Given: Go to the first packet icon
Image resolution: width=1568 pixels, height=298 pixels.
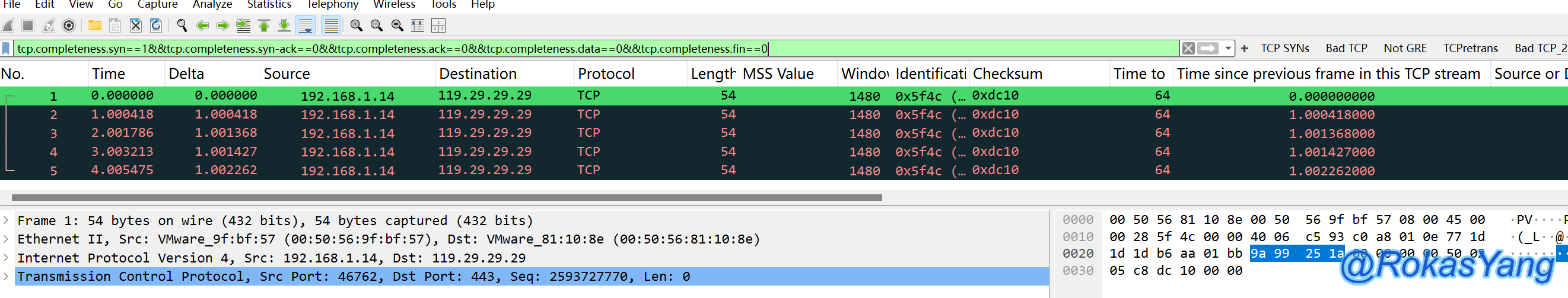Looking at the screenshot, I should [263, 25].
